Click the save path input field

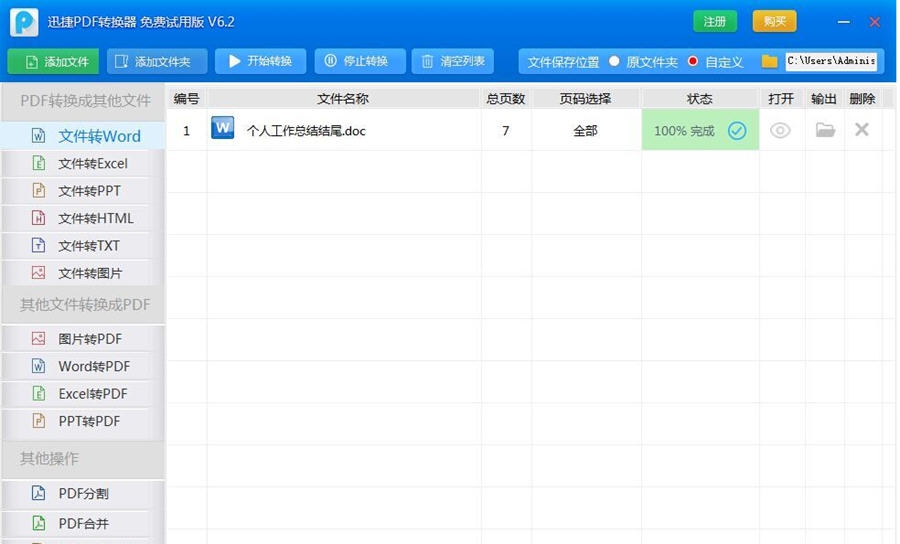point(831,61)
